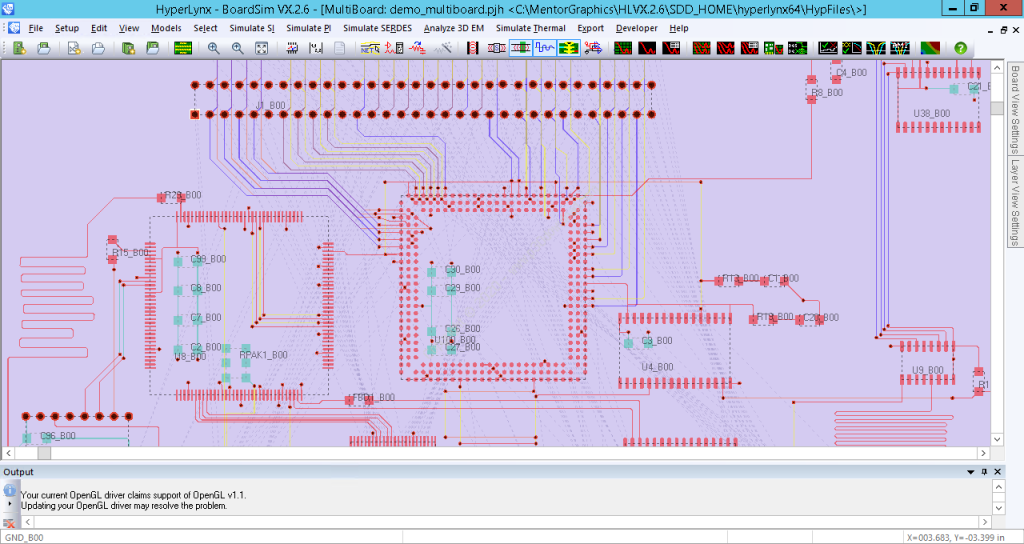The height and width of the screenshot is (544, 1024).
Task: Click the Output panel scroll down arrow
Action: pyautogui.click(x=997, y=507)
